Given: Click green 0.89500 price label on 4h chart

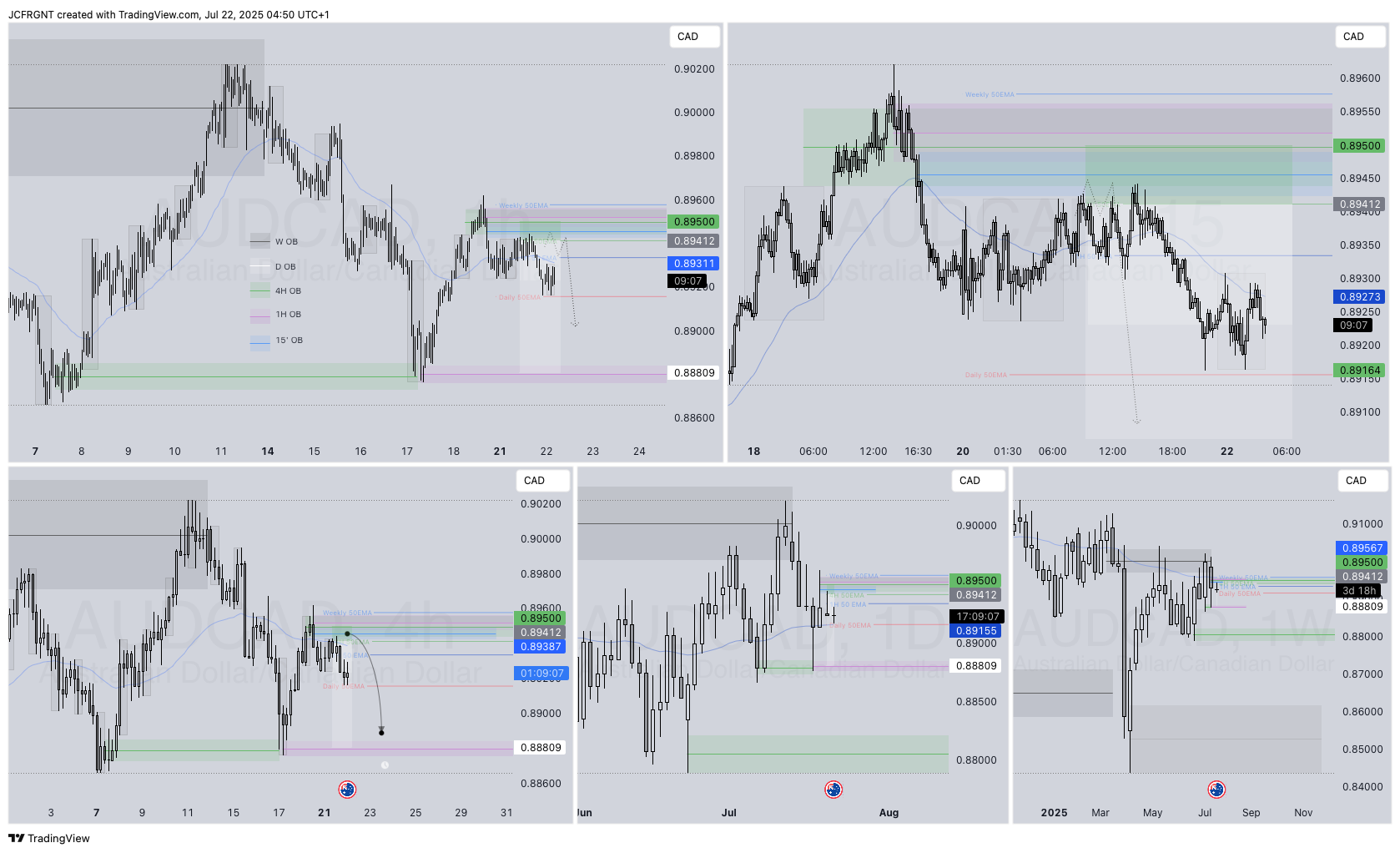Looking at the screenshot, I should pos(540,618).
